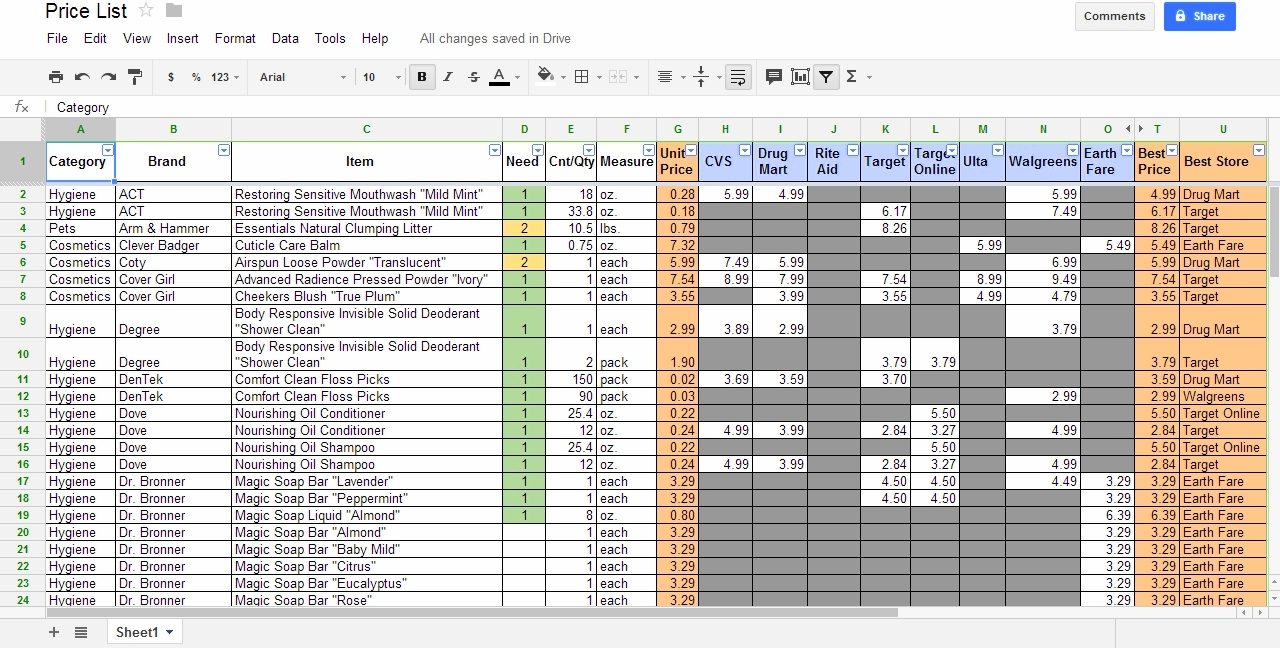The image size is (1280, 648).
Task: Click the Print icon in toolbar
Action: (56, 77)
